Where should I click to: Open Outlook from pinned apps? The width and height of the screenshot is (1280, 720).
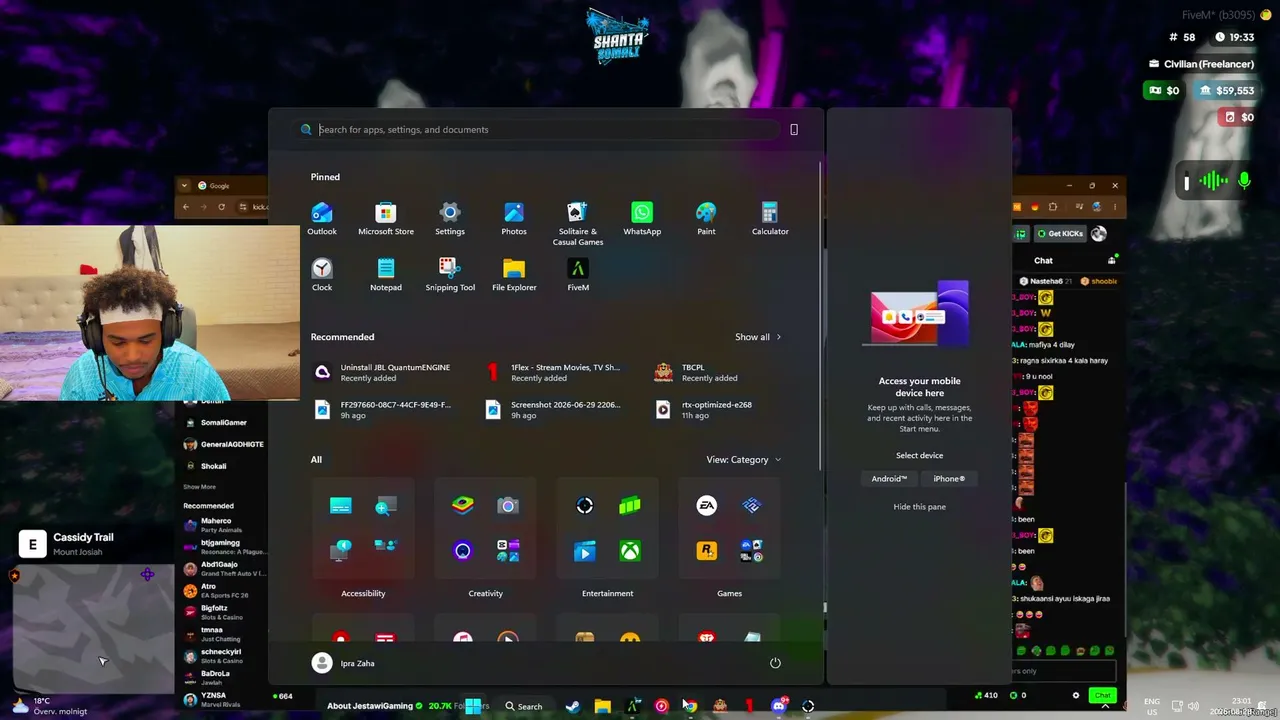tap(322, 219)
